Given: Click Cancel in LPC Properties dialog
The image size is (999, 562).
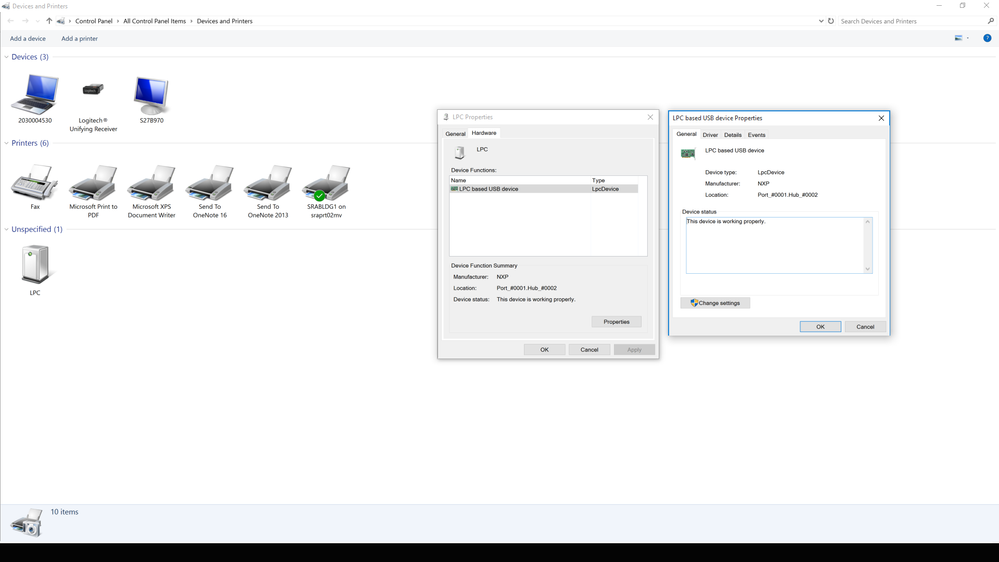Looking at the screenshot, I should 589,349.
